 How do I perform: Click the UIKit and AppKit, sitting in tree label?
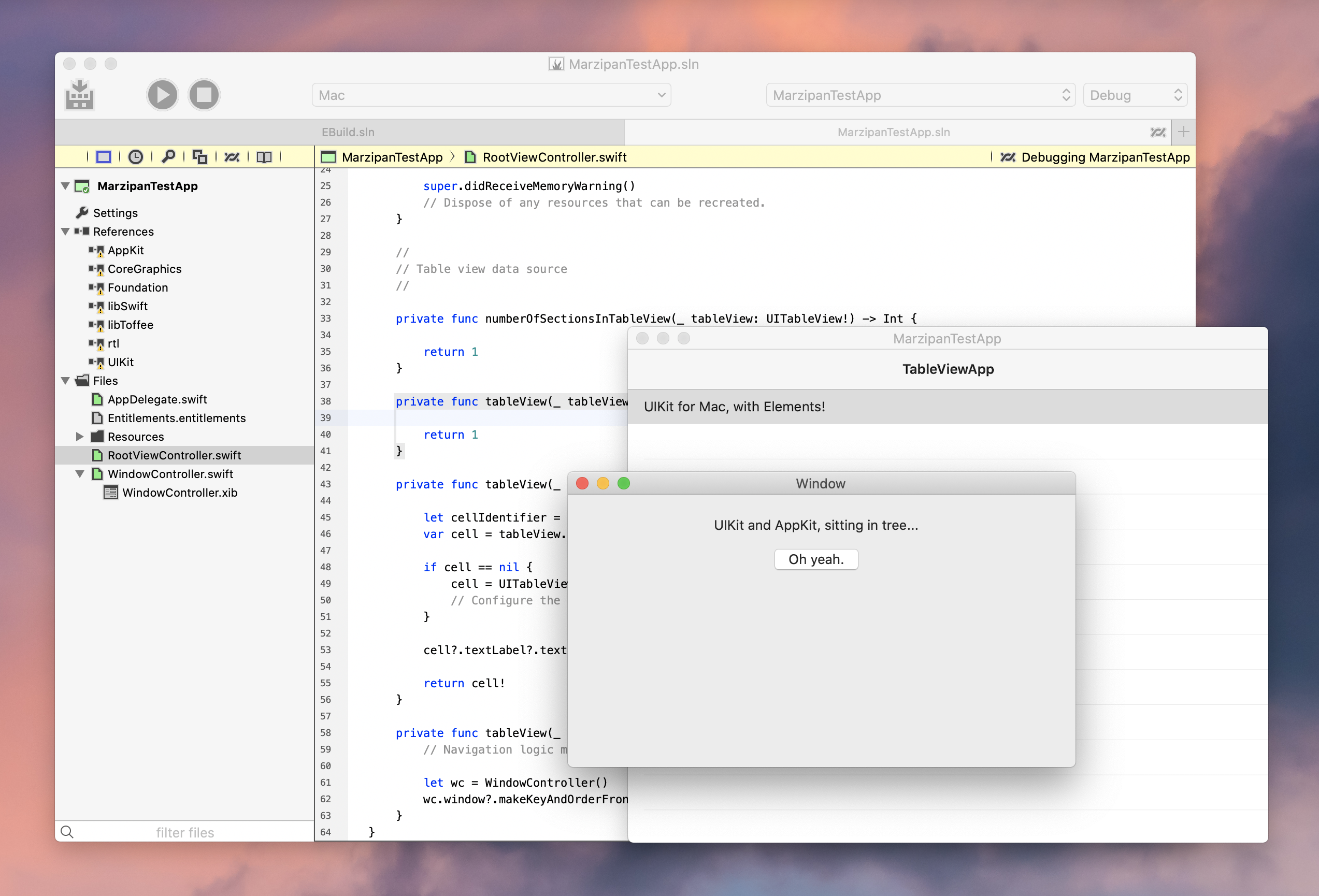tap(816, 526)
